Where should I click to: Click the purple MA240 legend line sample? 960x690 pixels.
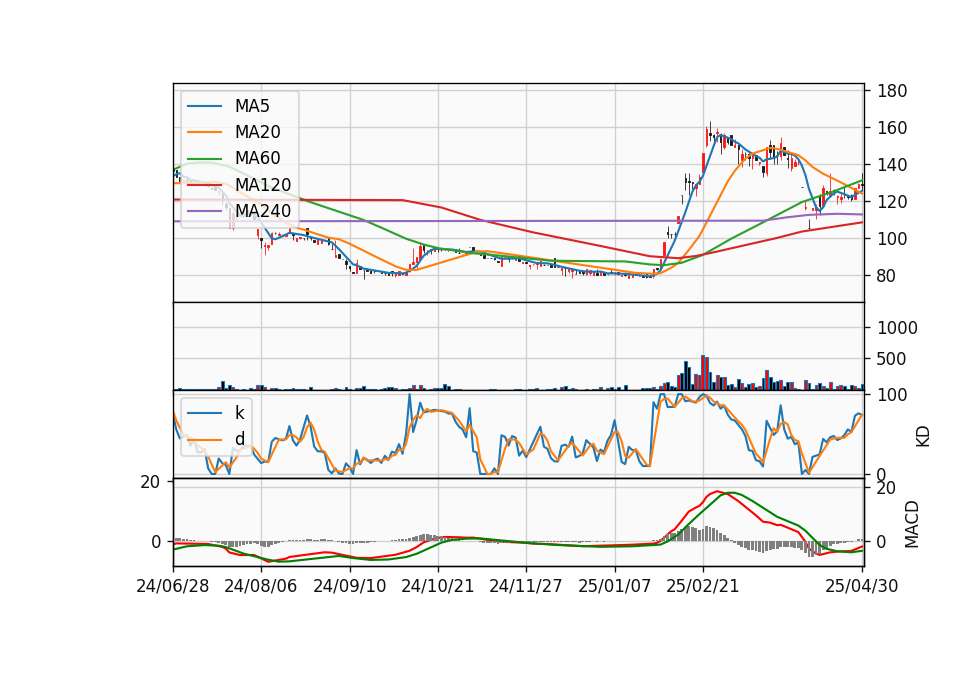[204, 211]
